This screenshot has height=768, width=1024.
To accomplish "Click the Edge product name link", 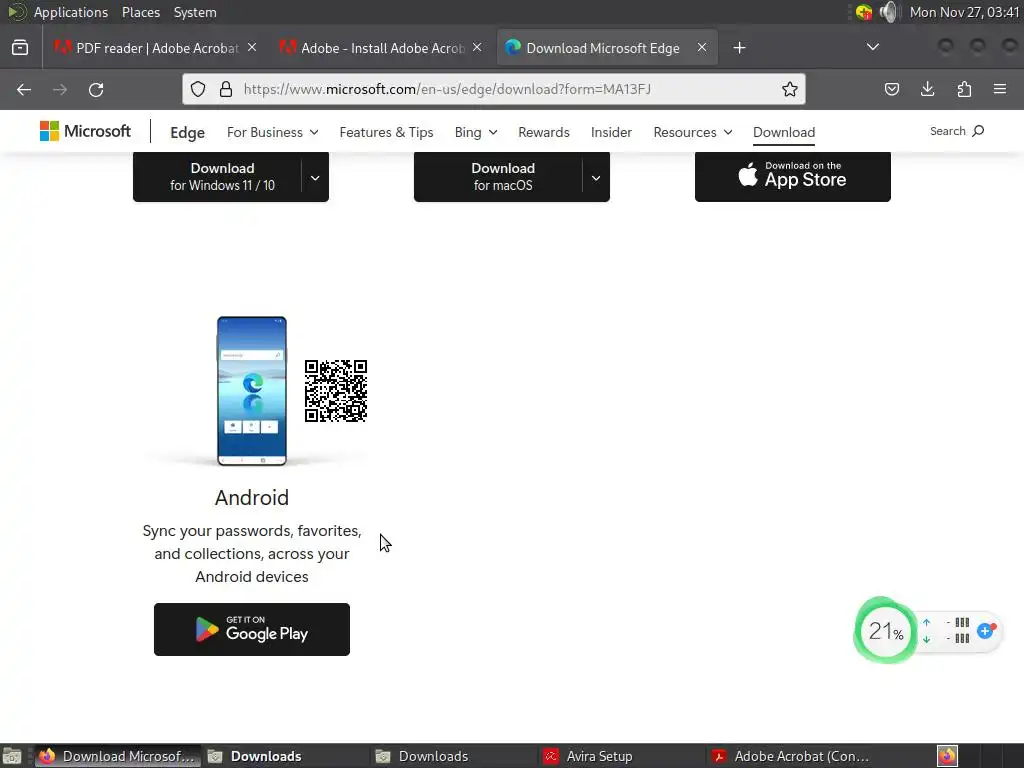I will [187, 133].
